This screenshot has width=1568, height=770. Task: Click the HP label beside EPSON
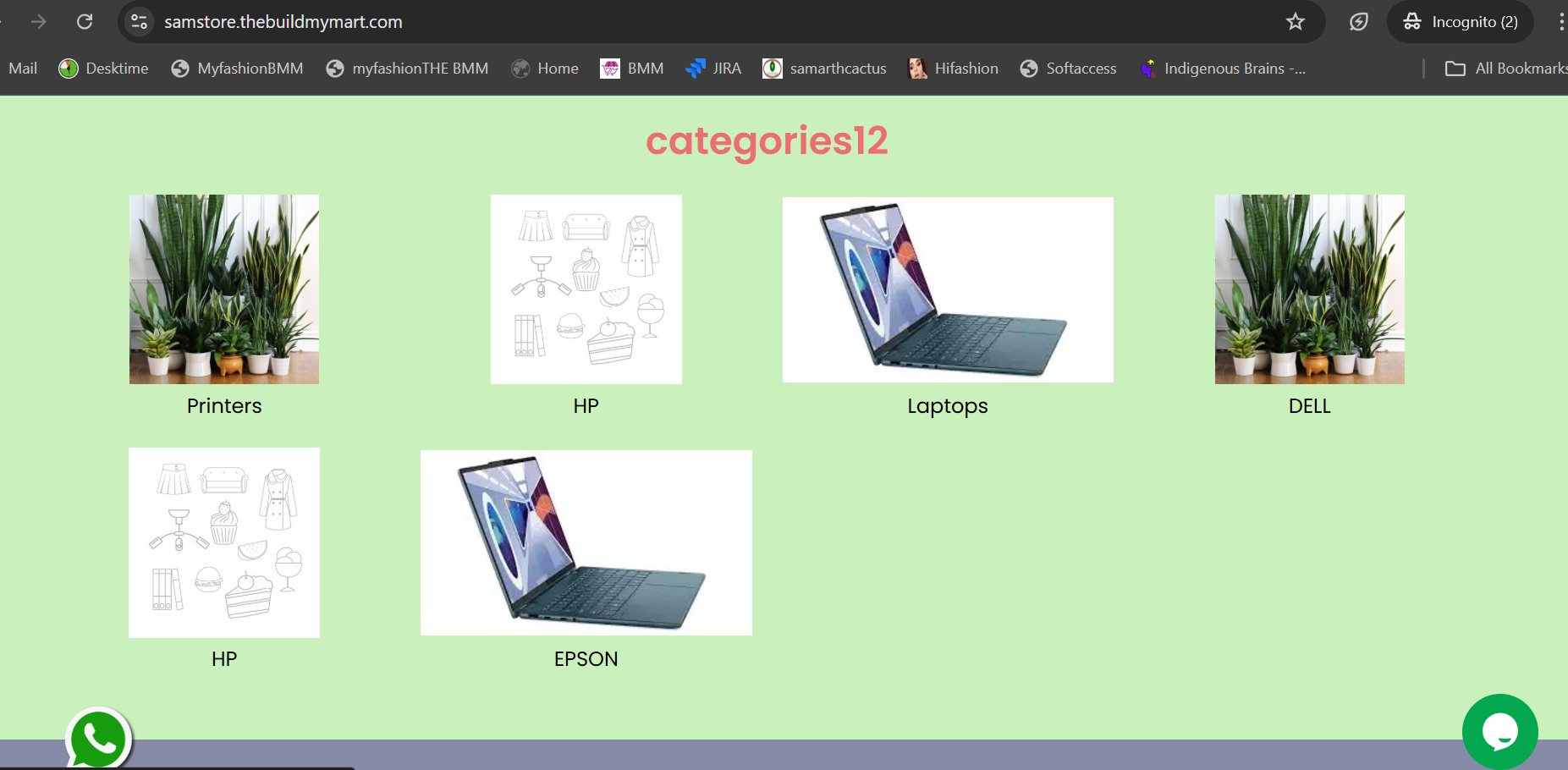coord(224,659)
